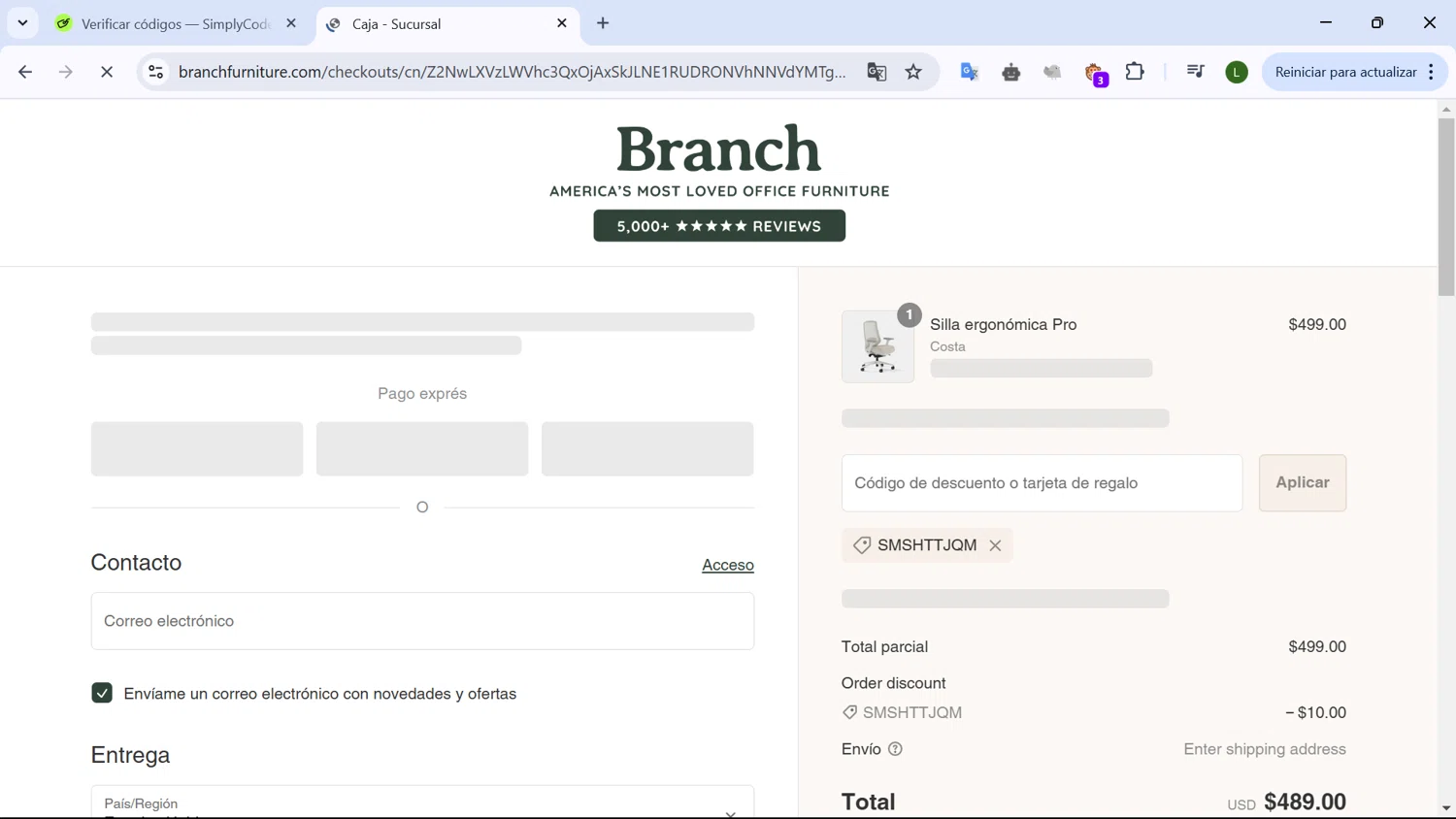Click the Enter shipping address text
Image resolution: width=1456 pixels, height=819 pixels.
click(x=1265, y=749)
